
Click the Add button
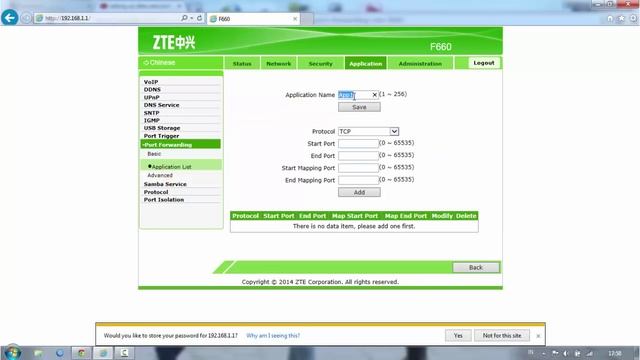[359, 192]
